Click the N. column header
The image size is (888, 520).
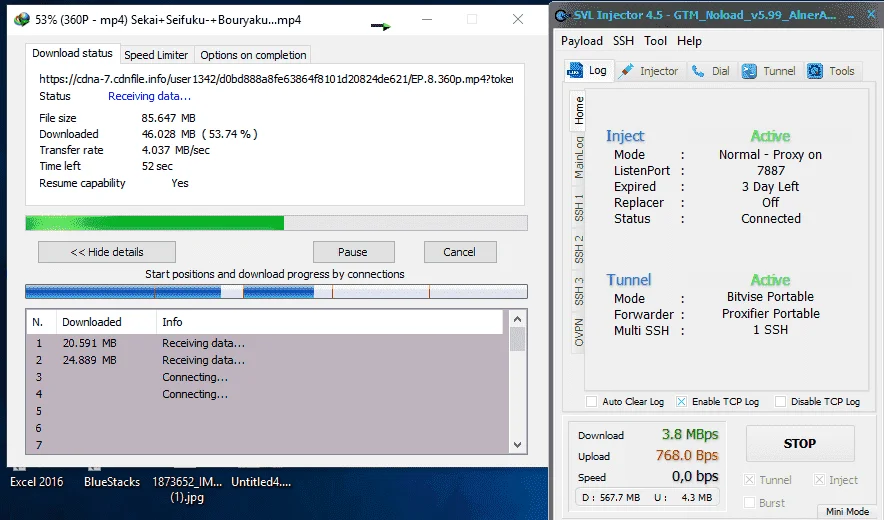point(41,322)
